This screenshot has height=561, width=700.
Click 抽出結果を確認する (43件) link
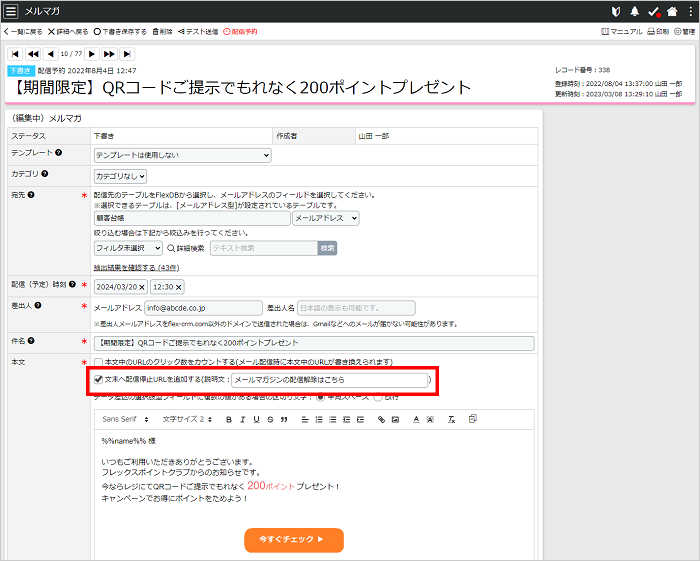137,268
